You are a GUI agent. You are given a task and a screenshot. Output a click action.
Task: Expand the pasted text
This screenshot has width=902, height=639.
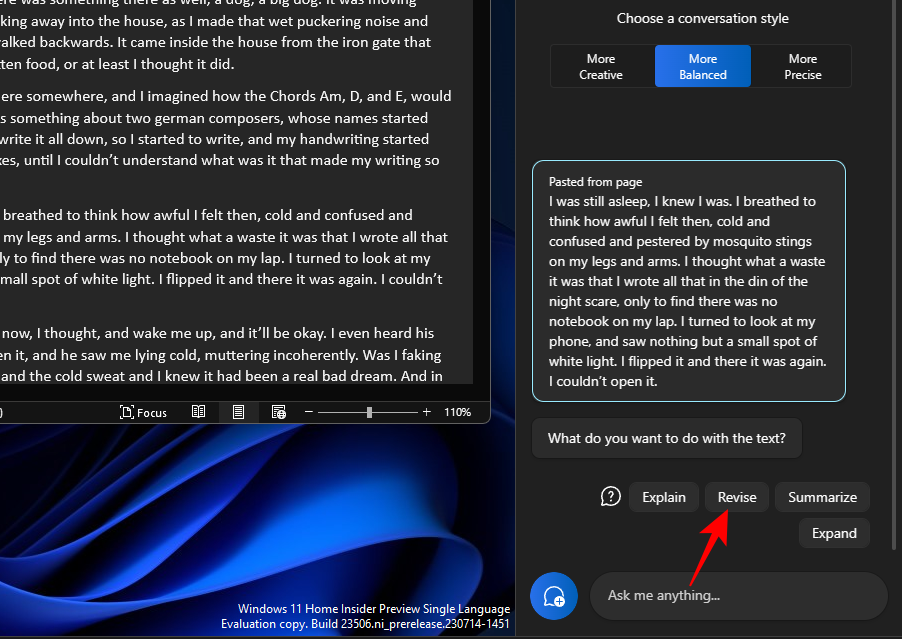point(834,533)
